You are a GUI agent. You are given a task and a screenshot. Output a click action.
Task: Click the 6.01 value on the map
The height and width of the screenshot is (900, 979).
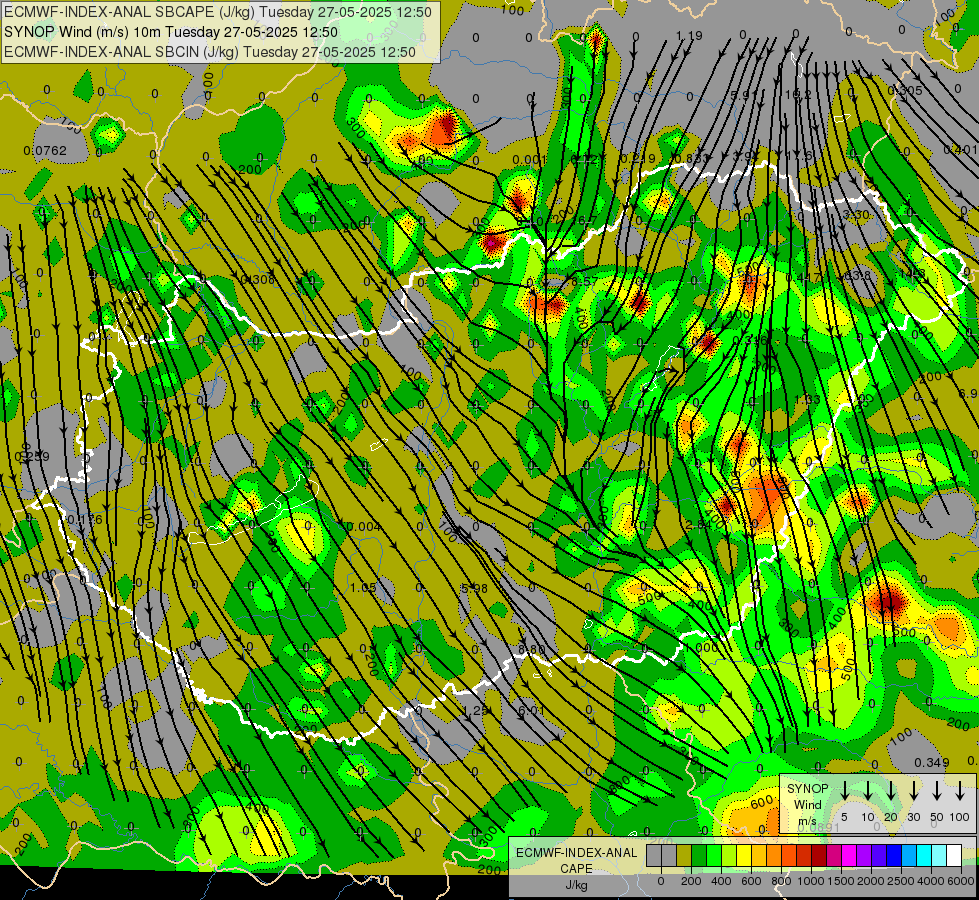[531, 710]
